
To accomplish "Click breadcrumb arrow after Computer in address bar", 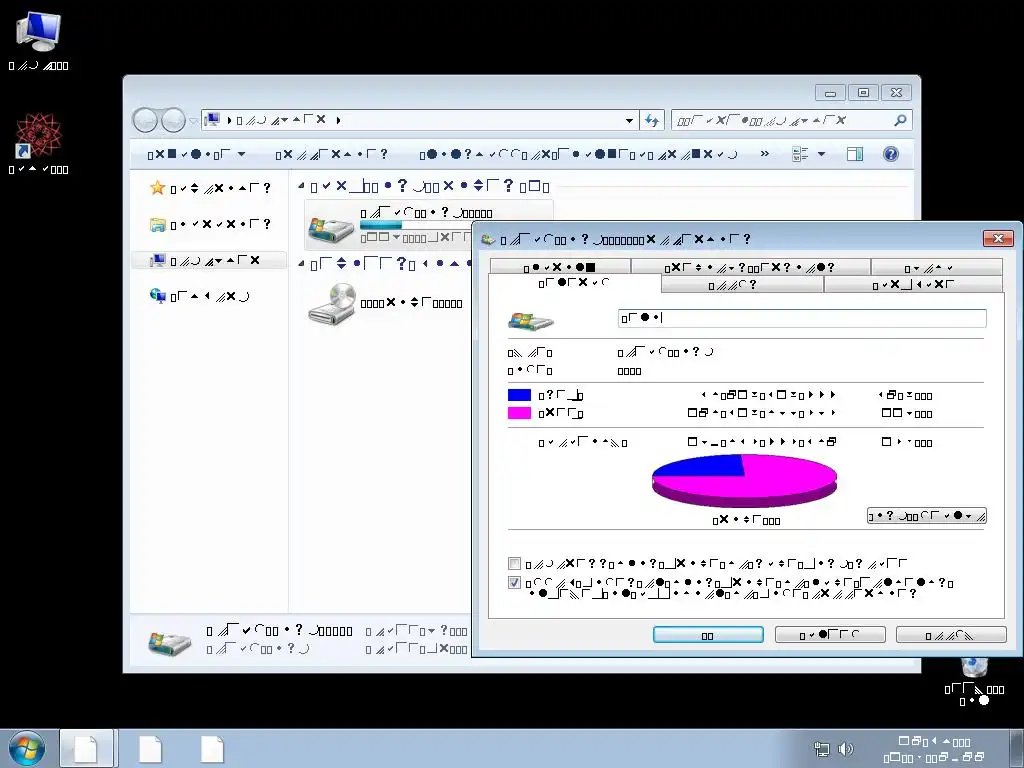I will click(338, 120).
